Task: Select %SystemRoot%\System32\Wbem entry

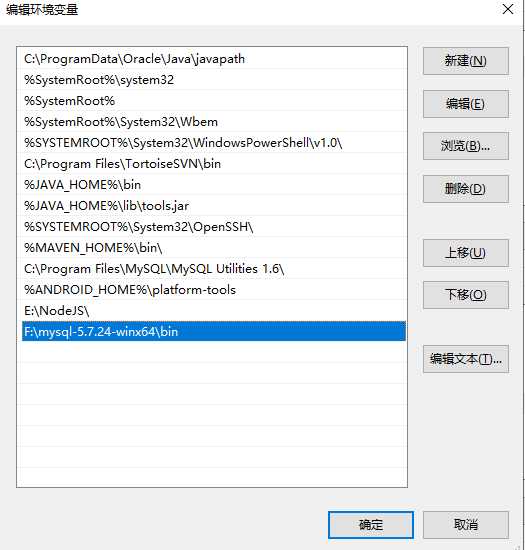Action: (x=214, y=122)
